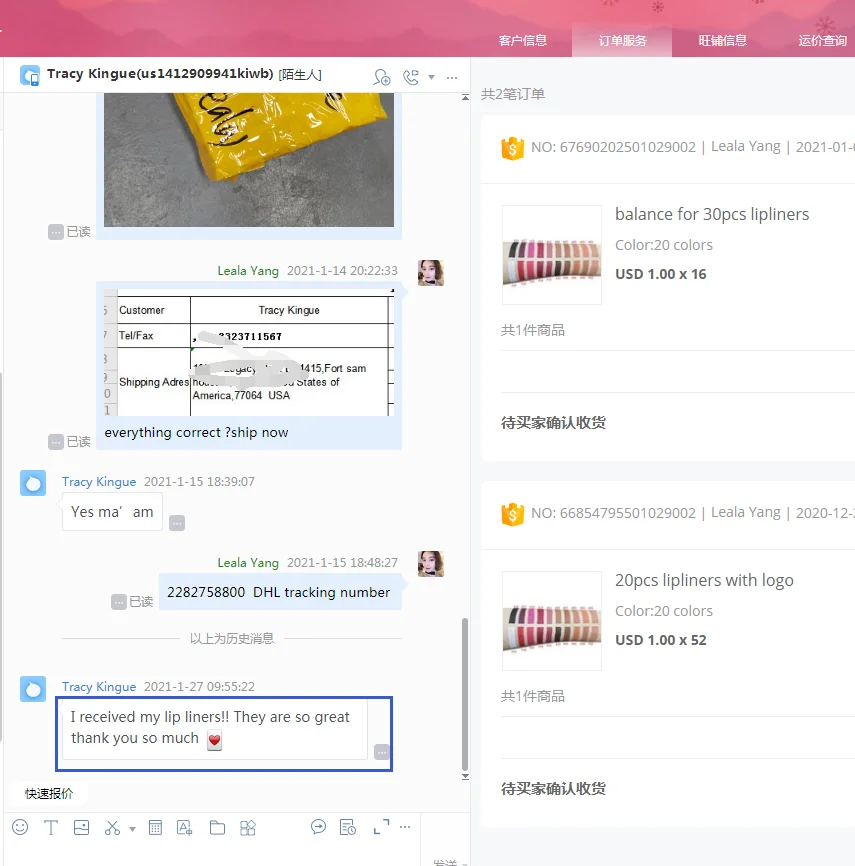Open the calculator icon in chat toolbar
The image size is (855, 866).
pos(155,827)
